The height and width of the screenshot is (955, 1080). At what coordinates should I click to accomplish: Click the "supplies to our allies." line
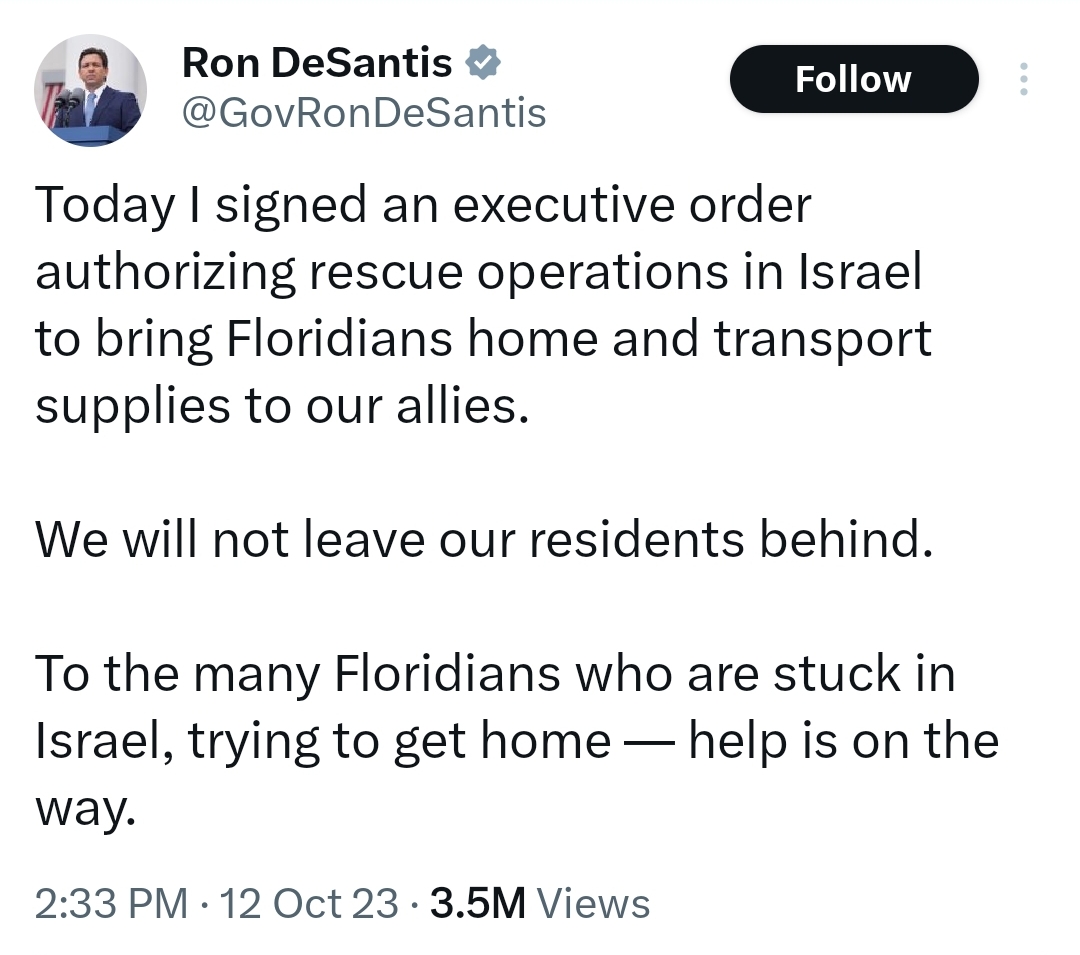pos(281,406)
